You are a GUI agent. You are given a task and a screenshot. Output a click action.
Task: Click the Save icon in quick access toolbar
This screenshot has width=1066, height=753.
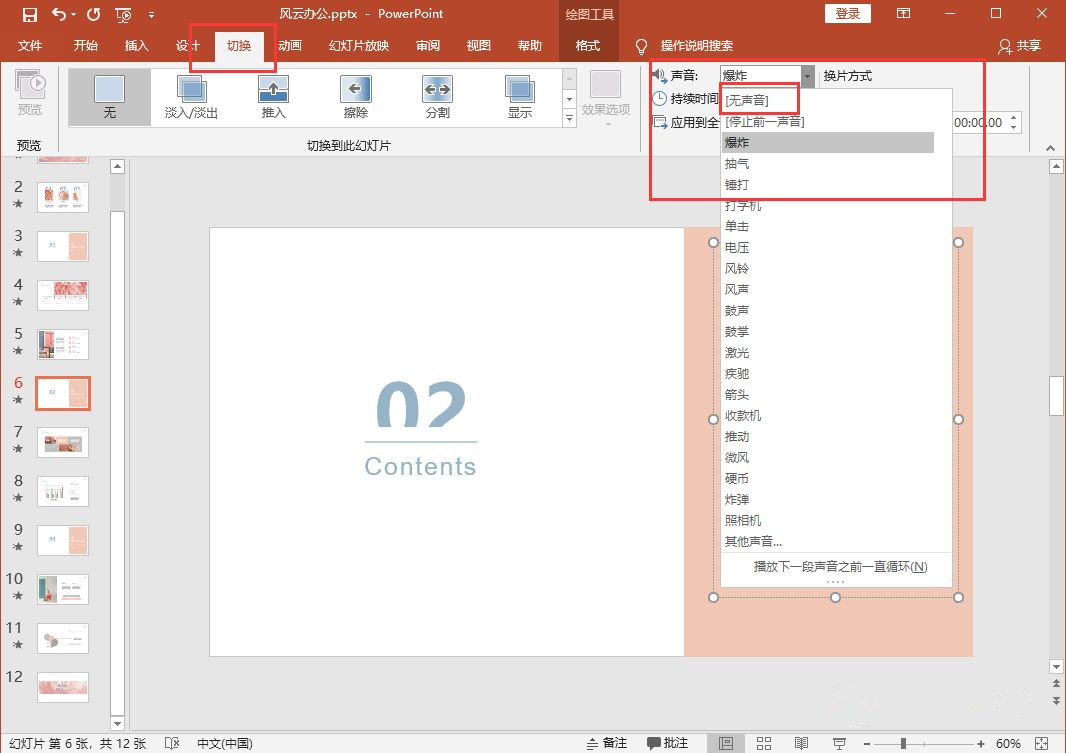(29, 14)
